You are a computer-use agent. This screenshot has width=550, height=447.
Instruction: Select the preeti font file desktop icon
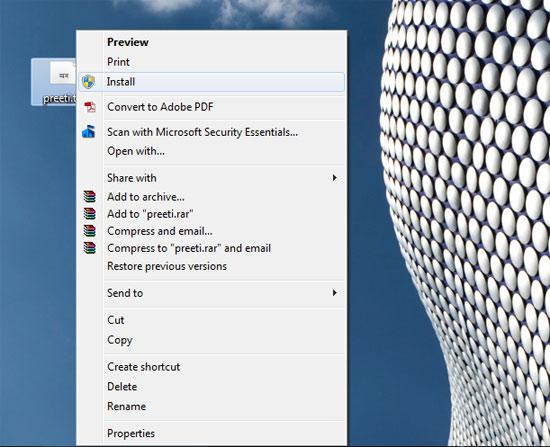click(x=54, y=82)
